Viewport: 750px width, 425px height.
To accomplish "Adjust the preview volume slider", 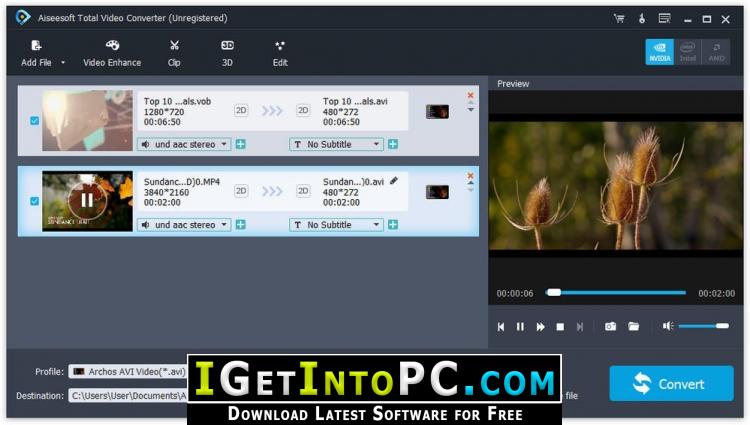I will (x=703, y=326).
